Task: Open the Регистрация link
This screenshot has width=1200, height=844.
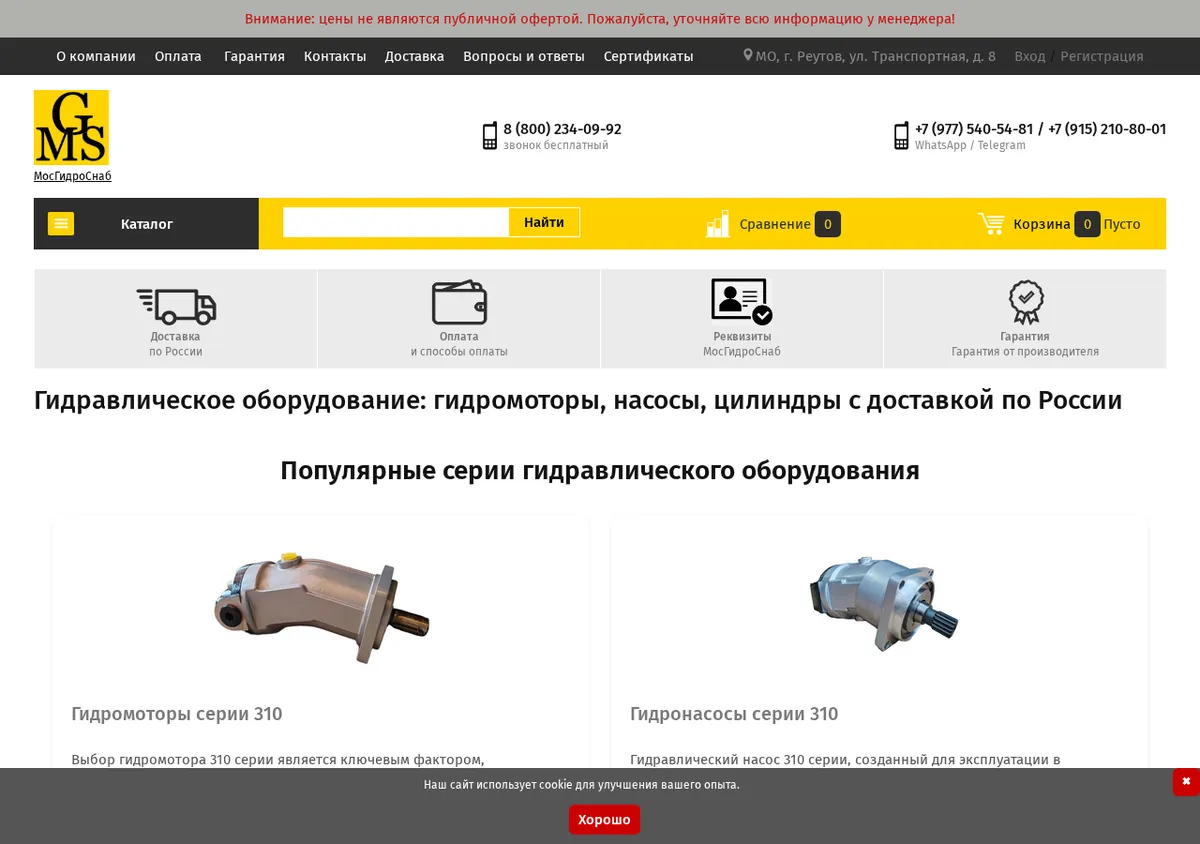Action: click(x=1102, y=56)
